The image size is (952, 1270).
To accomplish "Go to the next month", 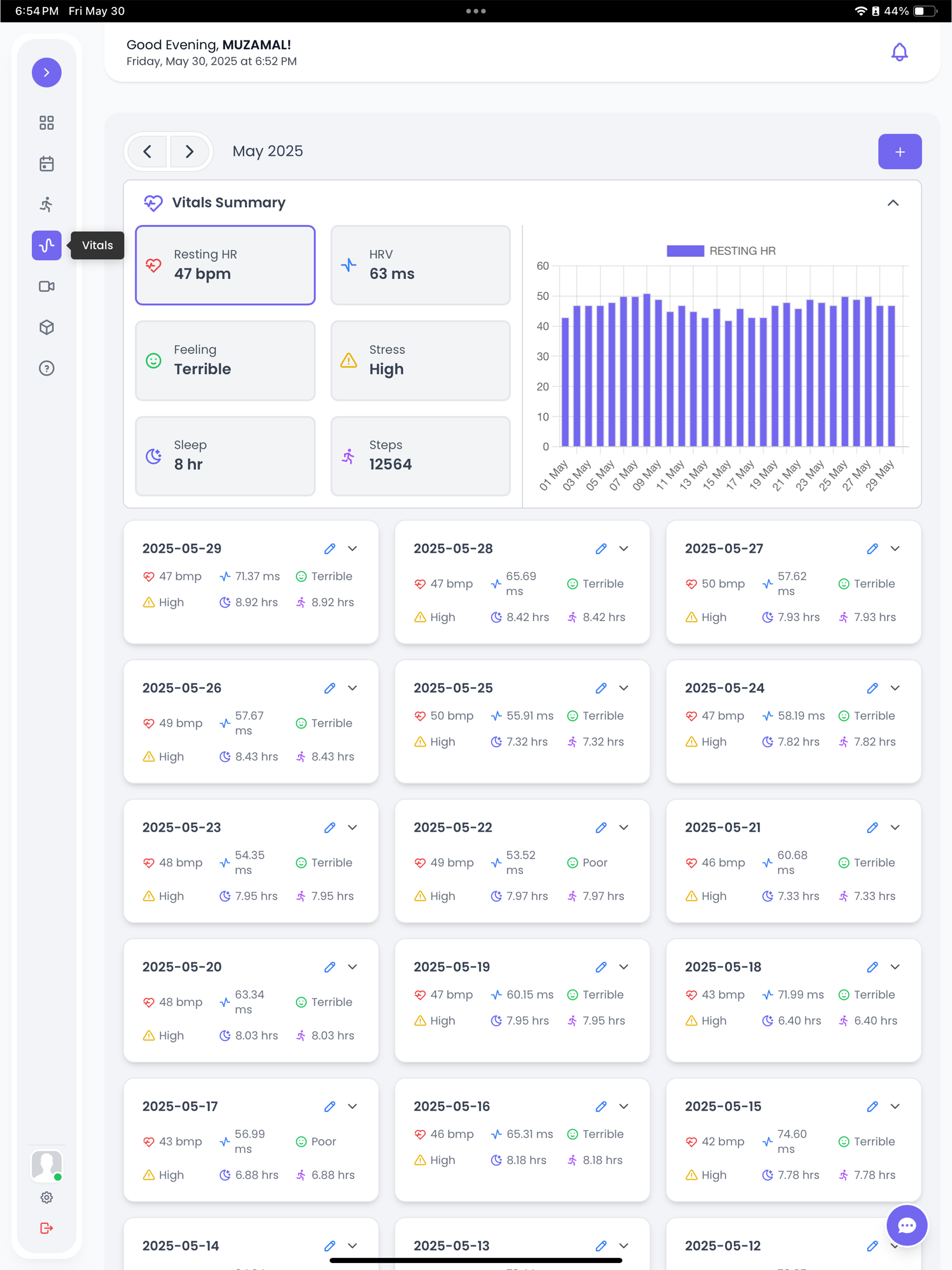I will point(190,151).
